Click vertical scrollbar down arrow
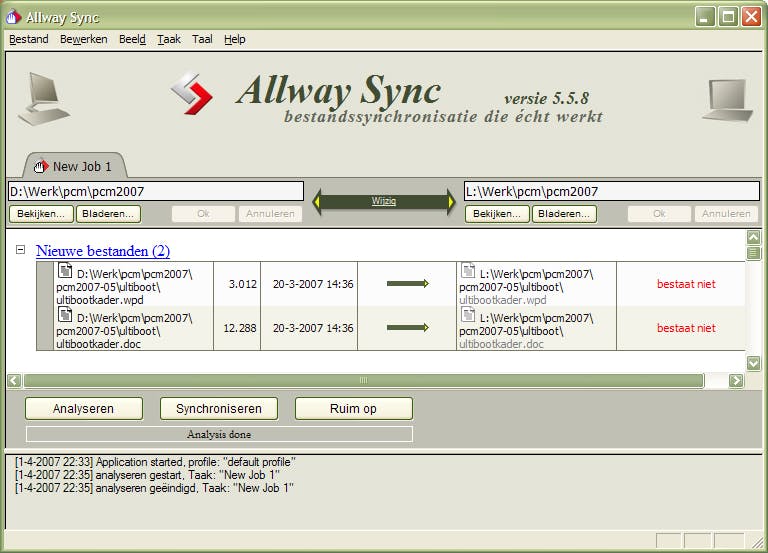Viewport: 768px width, 553px height. click(x=753, y=363)
